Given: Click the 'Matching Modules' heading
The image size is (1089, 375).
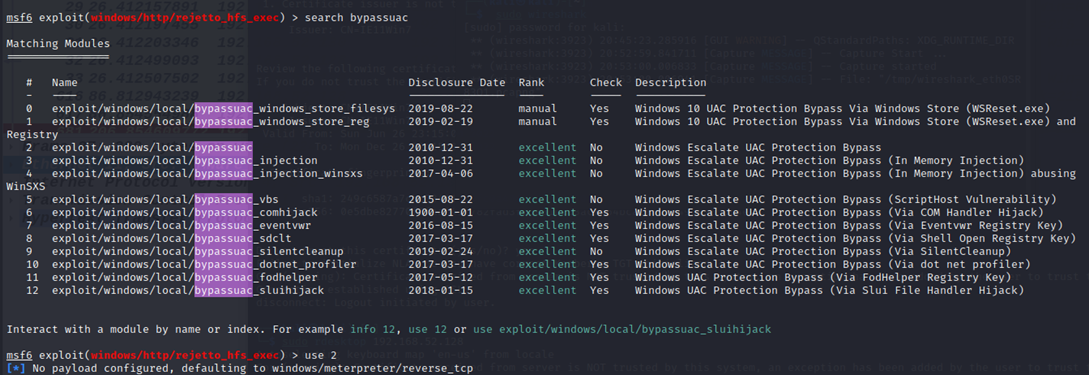Looking at the screenshot, I should 58,44.
